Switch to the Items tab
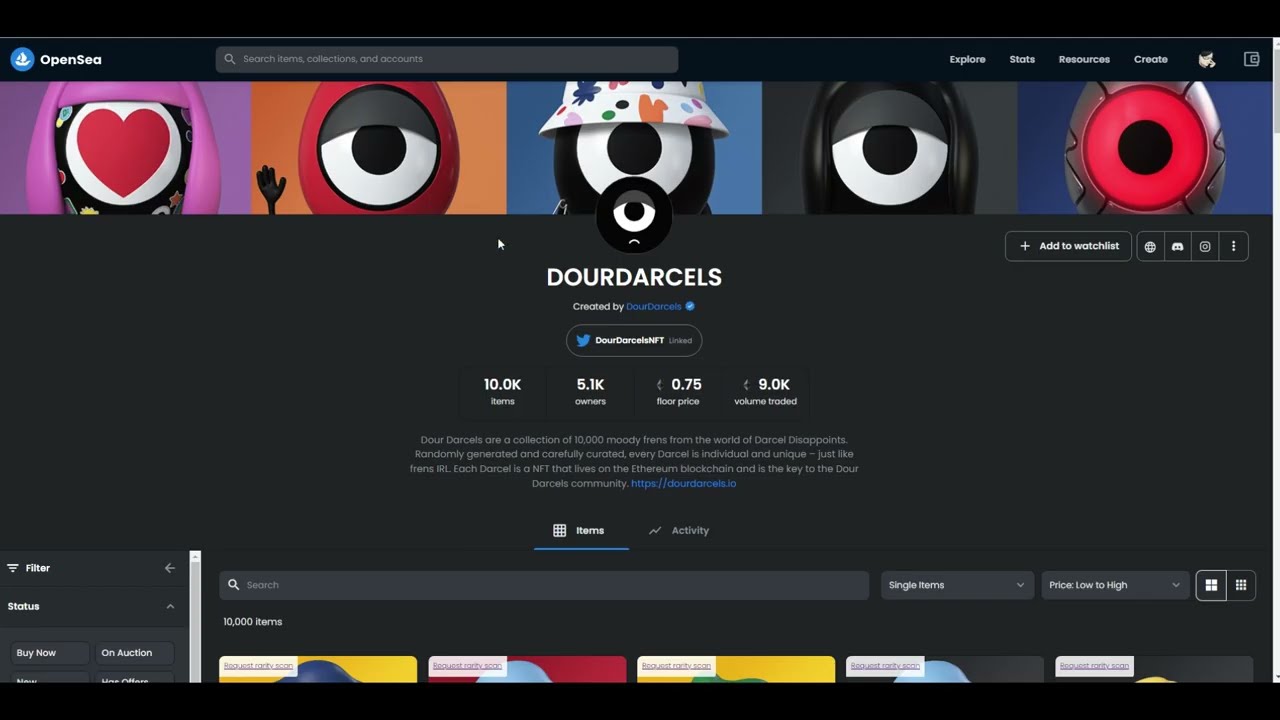The height and width of the screenshot is (720, 1280). pos(580,531)
